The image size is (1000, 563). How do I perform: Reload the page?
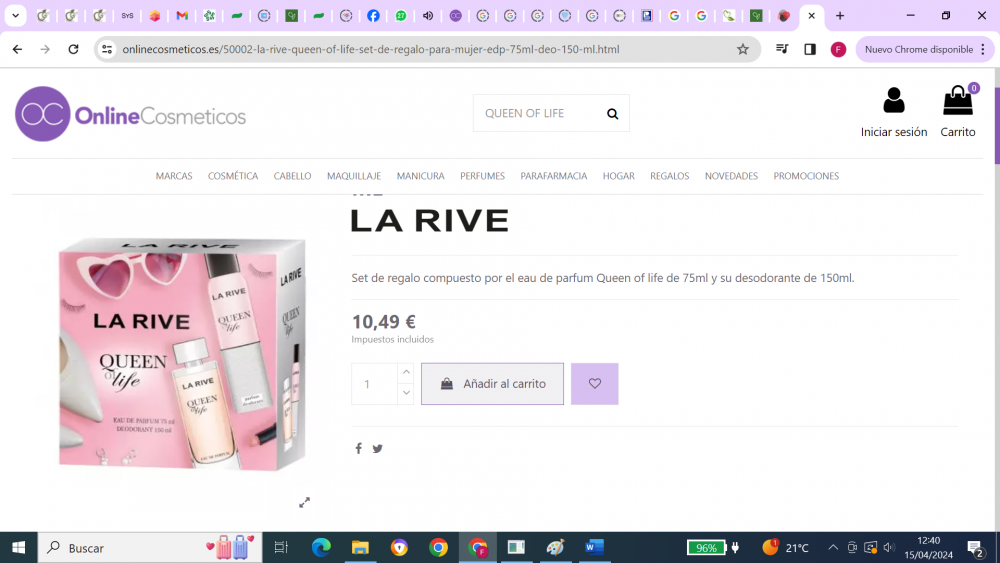[x=73, y=49]
